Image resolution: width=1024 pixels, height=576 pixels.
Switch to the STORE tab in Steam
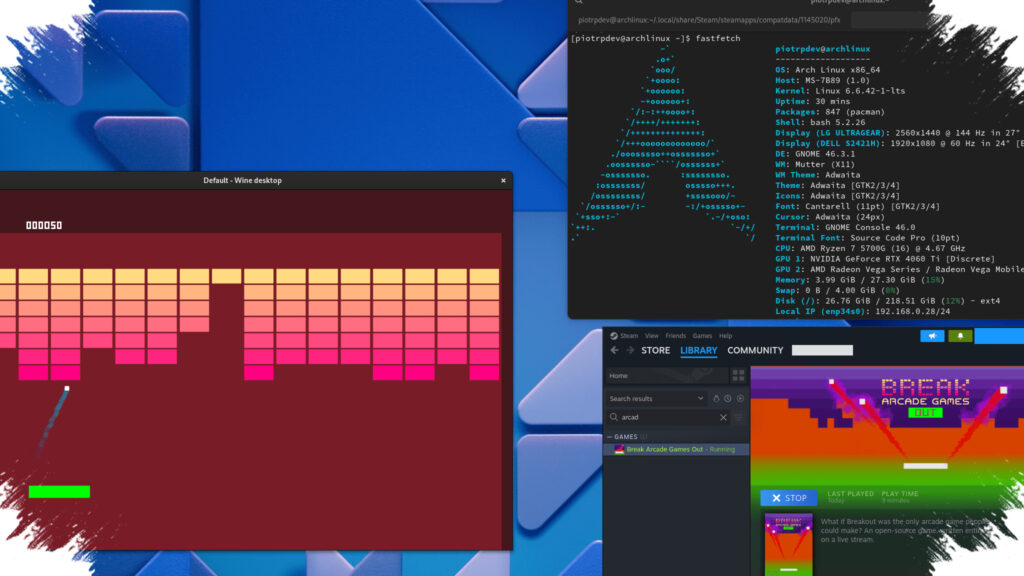[x=655, y=351]
